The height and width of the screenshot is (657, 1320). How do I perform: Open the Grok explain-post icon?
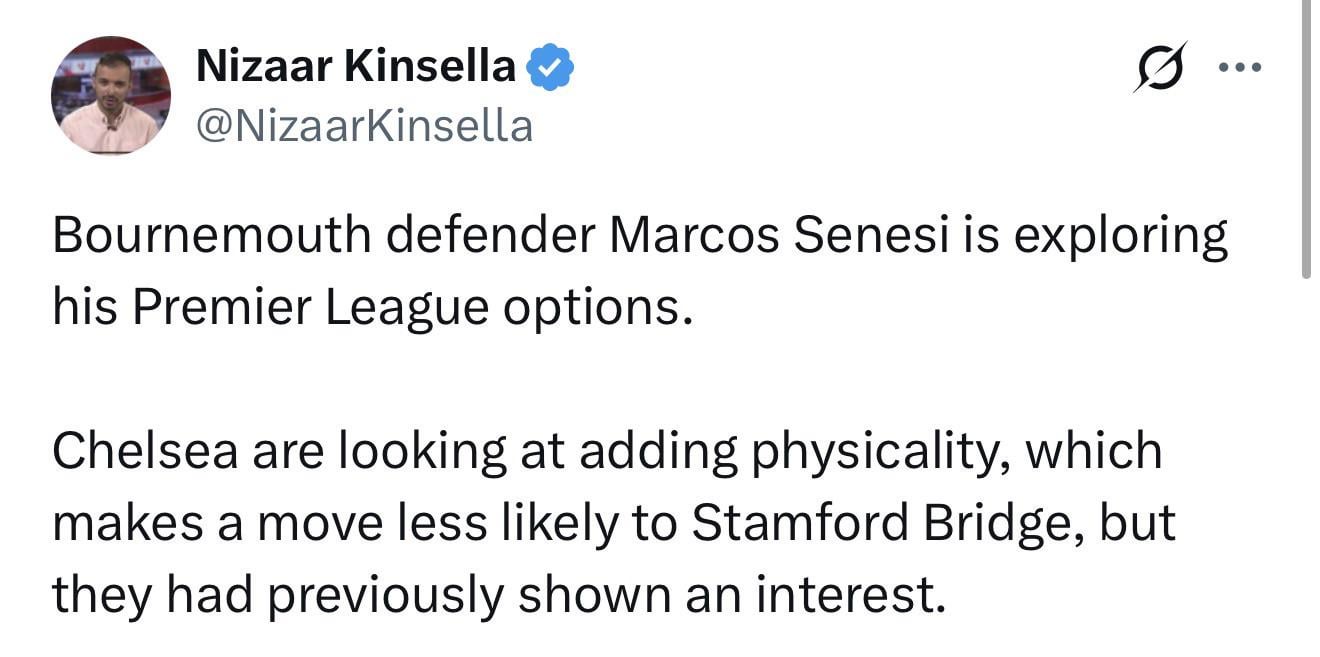point(1160,68)
